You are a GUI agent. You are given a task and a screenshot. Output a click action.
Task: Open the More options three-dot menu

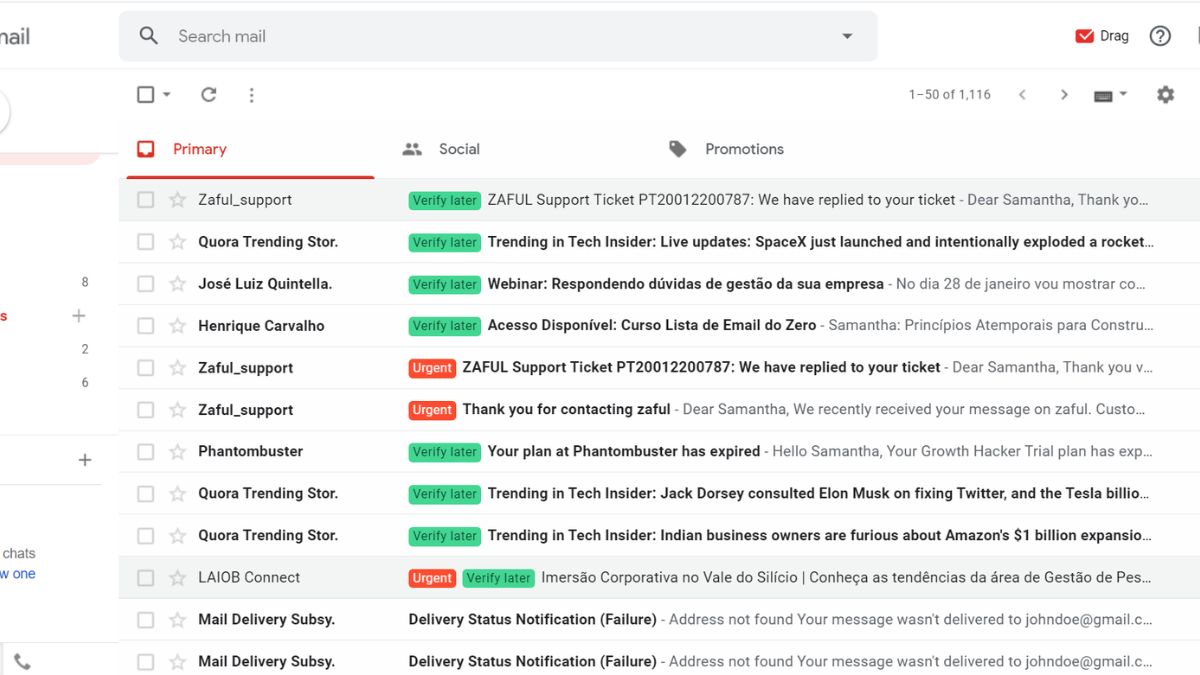[x=251, y=94]
